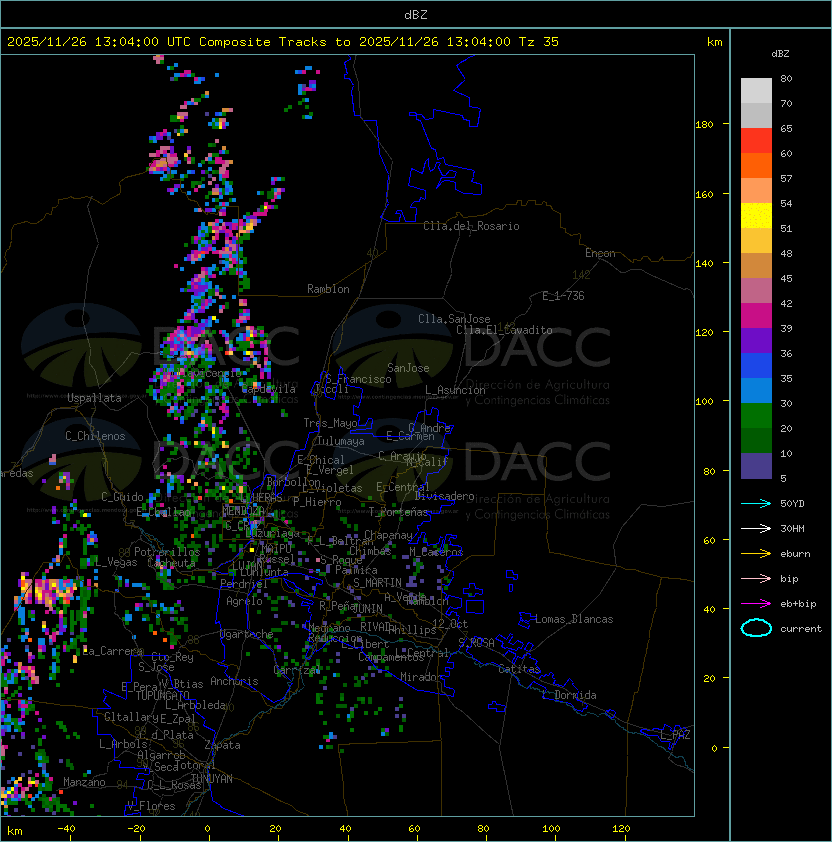Screen dimensions: 832x842
Task: Click the '65' value on color scale
Action: pos(786,128)
